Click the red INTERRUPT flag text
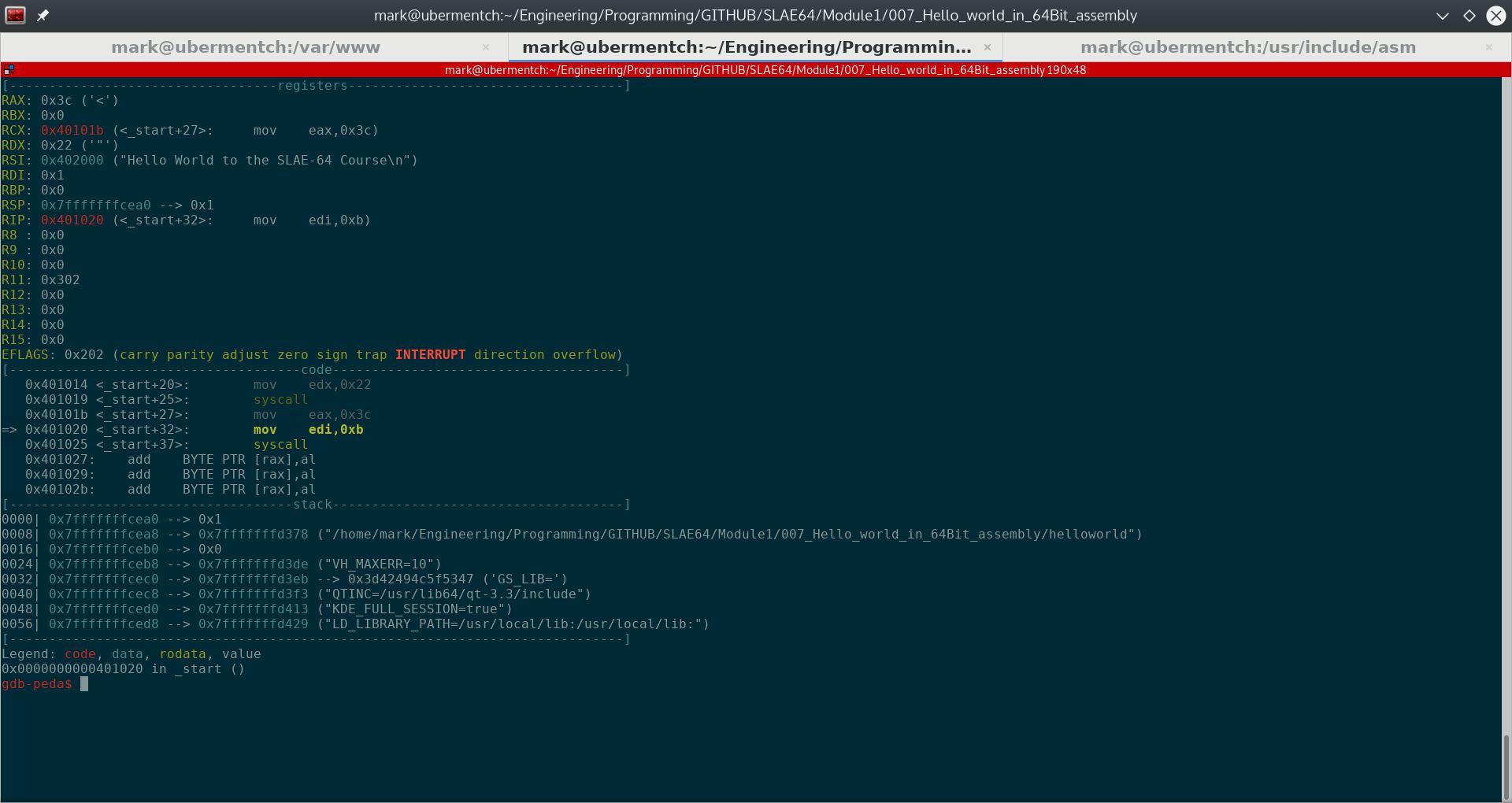This screenshot has width=1512, height=803. tap(431, 355)
